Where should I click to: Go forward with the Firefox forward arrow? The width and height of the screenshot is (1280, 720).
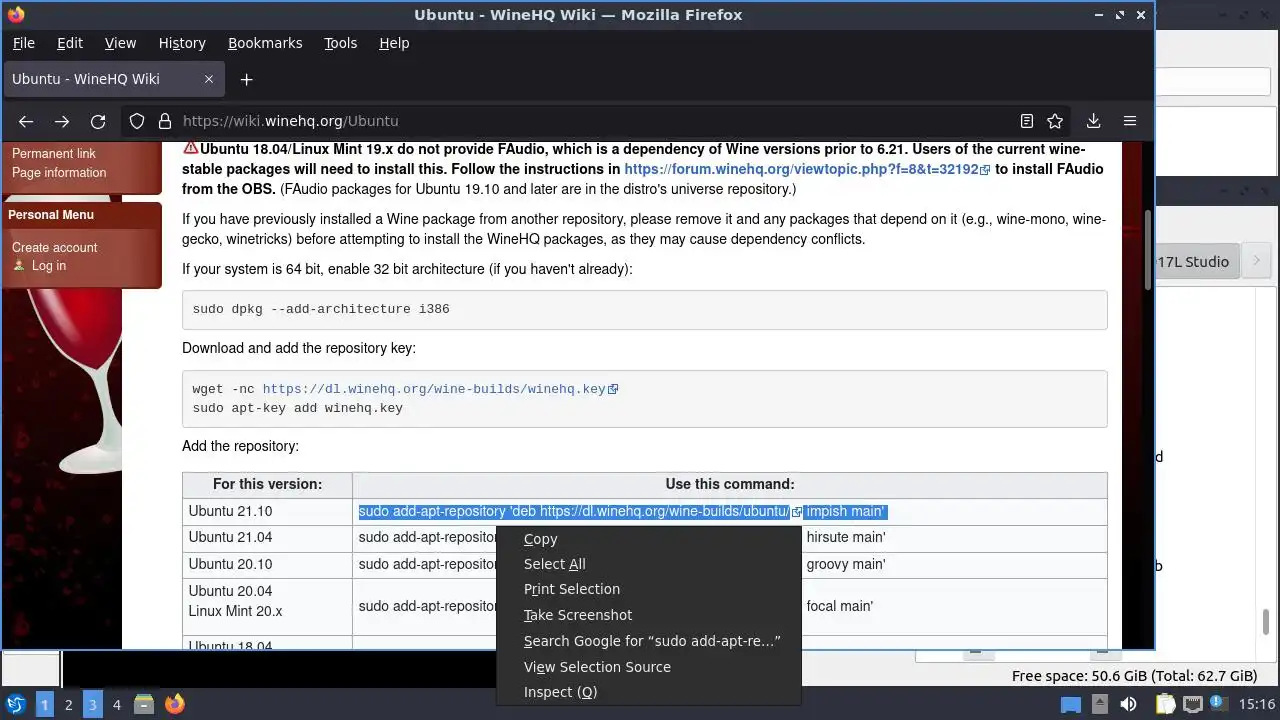pos(62,121)
